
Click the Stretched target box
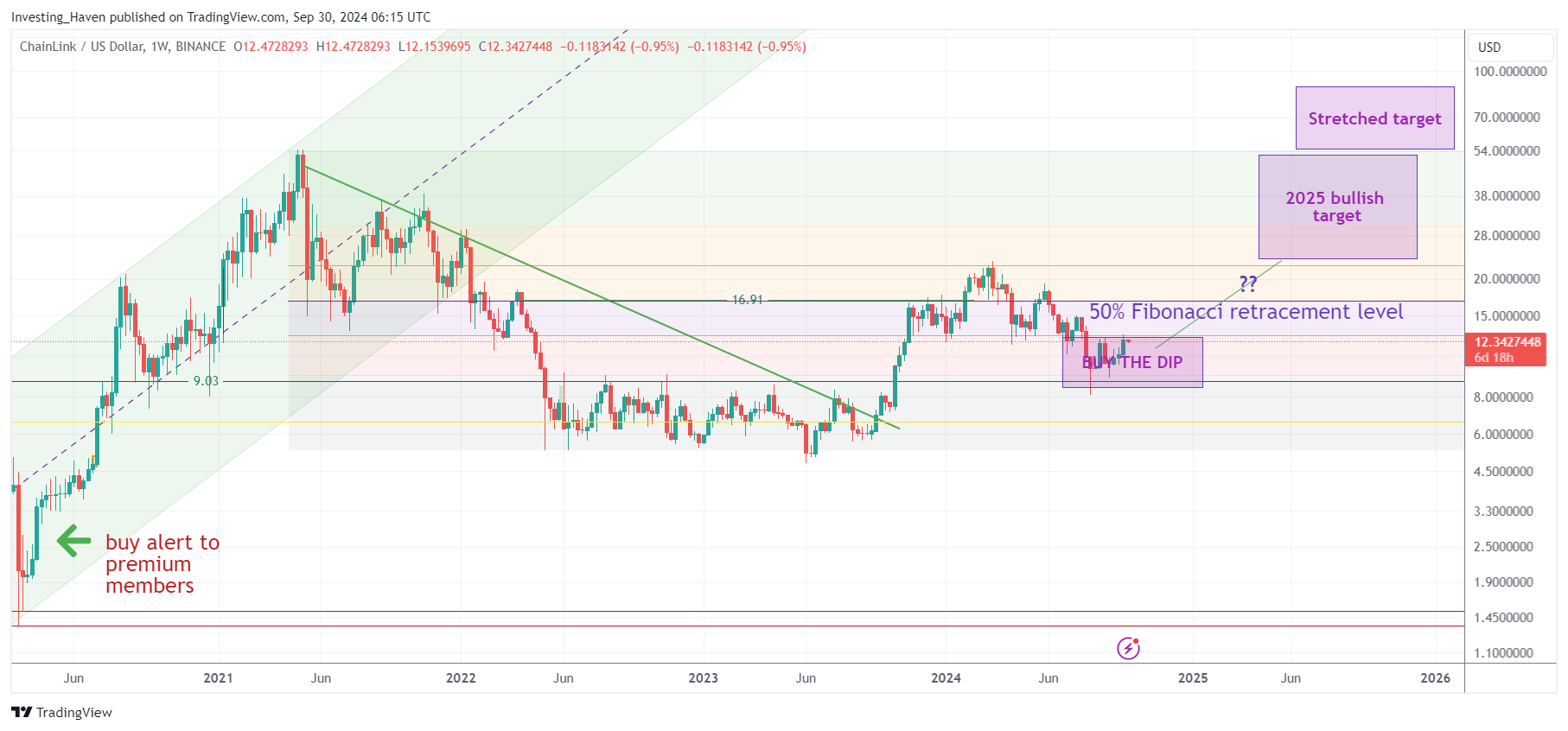tap(1374, 118)
